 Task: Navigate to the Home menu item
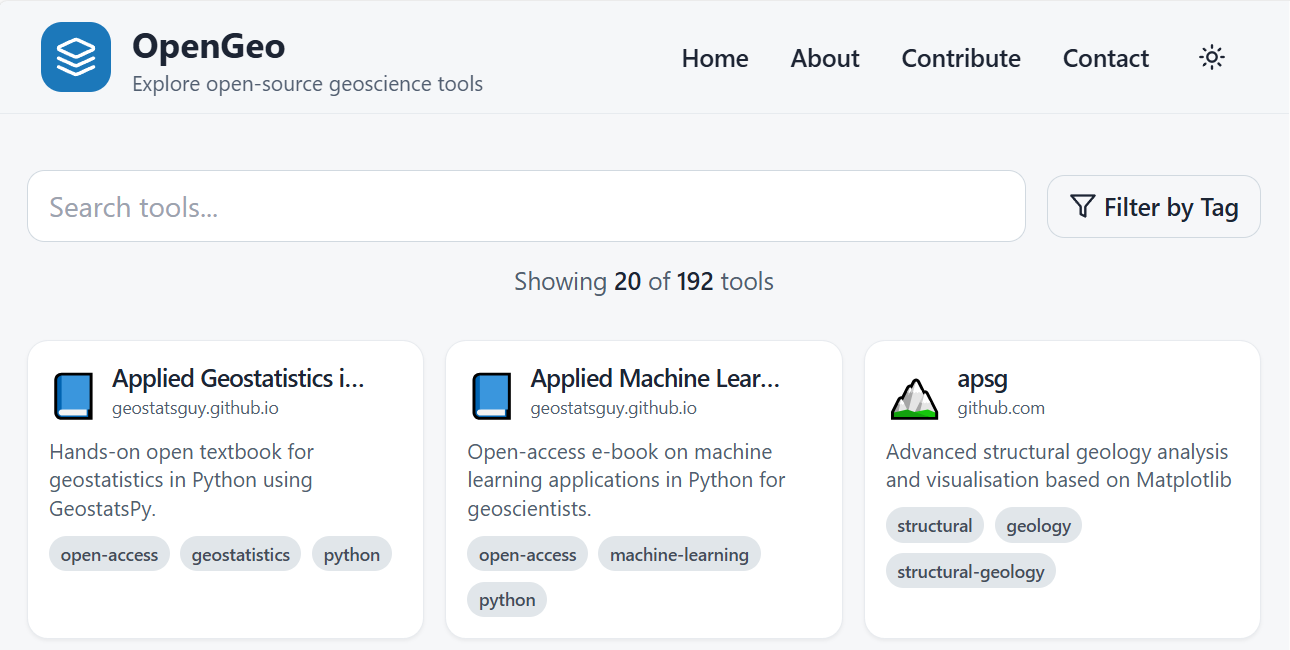[x=714, y=58]
